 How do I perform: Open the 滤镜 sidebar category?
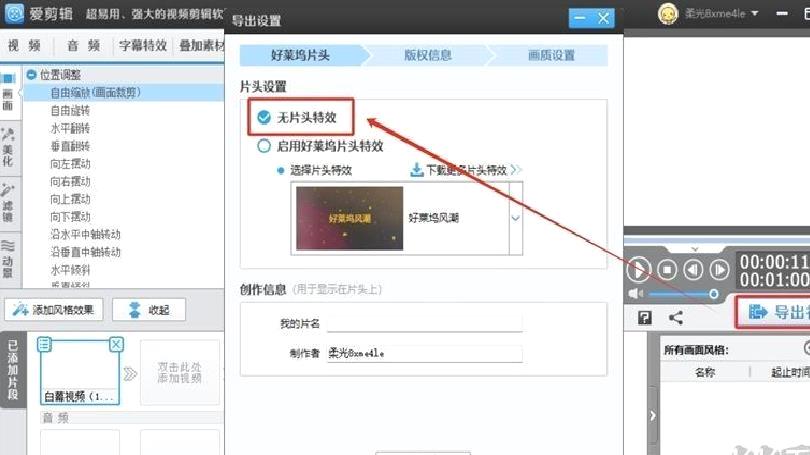tap(8, 203)
